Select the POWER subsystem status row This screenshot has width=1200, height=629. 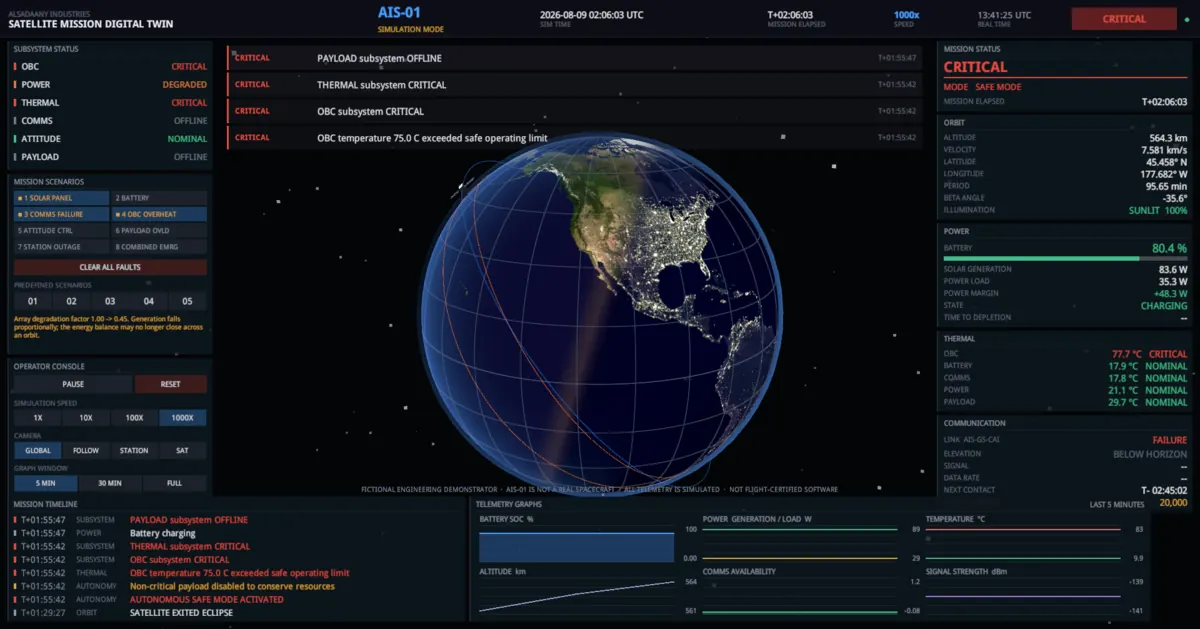pyautogui.click(x=110, y=85)
